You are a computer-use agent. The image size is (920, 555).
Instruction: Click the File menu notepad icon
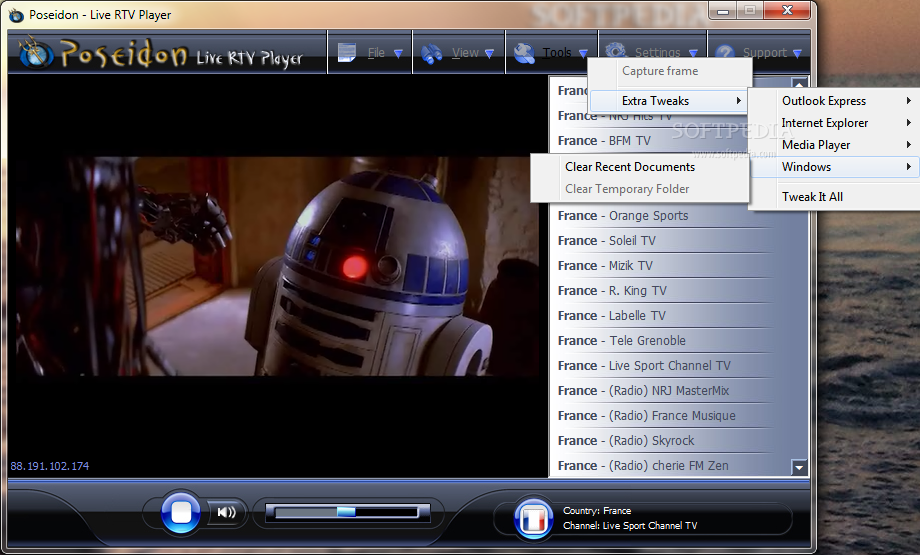(347, 53)
